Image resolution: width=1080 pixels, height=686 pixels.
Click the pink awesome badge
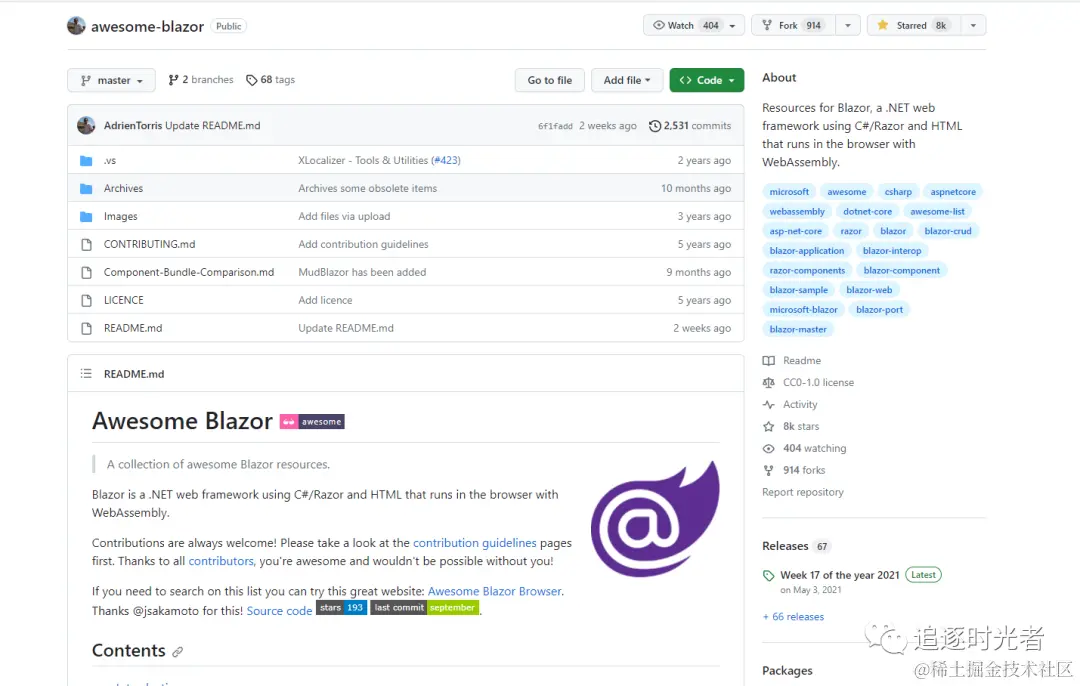(x=312, y=422)
